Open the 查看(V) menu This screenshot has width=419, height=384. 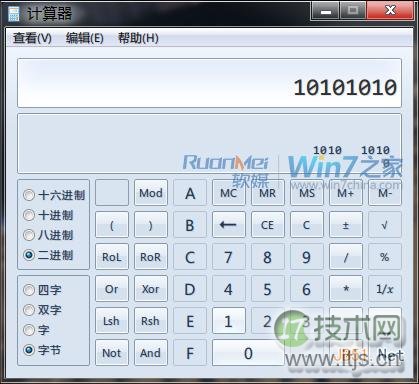click(32, 38)
